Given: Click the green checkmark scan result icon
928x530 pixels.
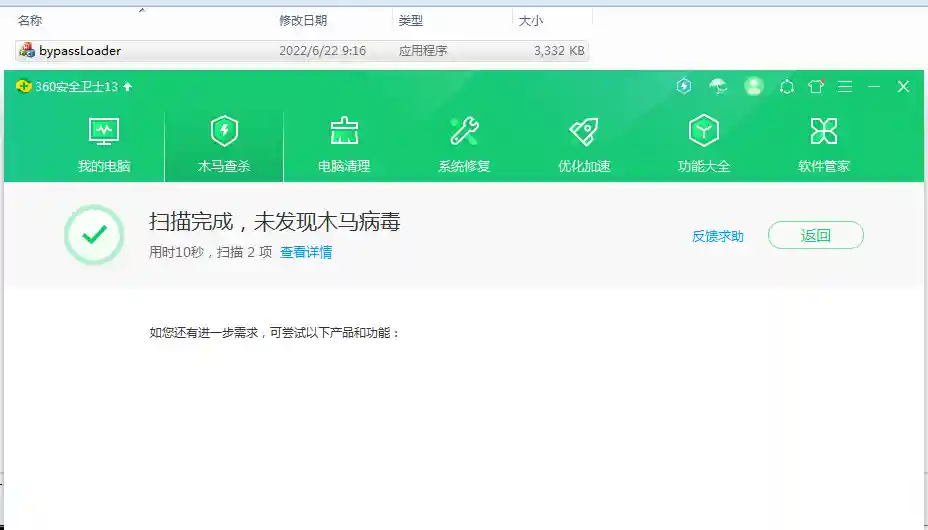Looking at the screenshot, I should click(x=94, y=235).
